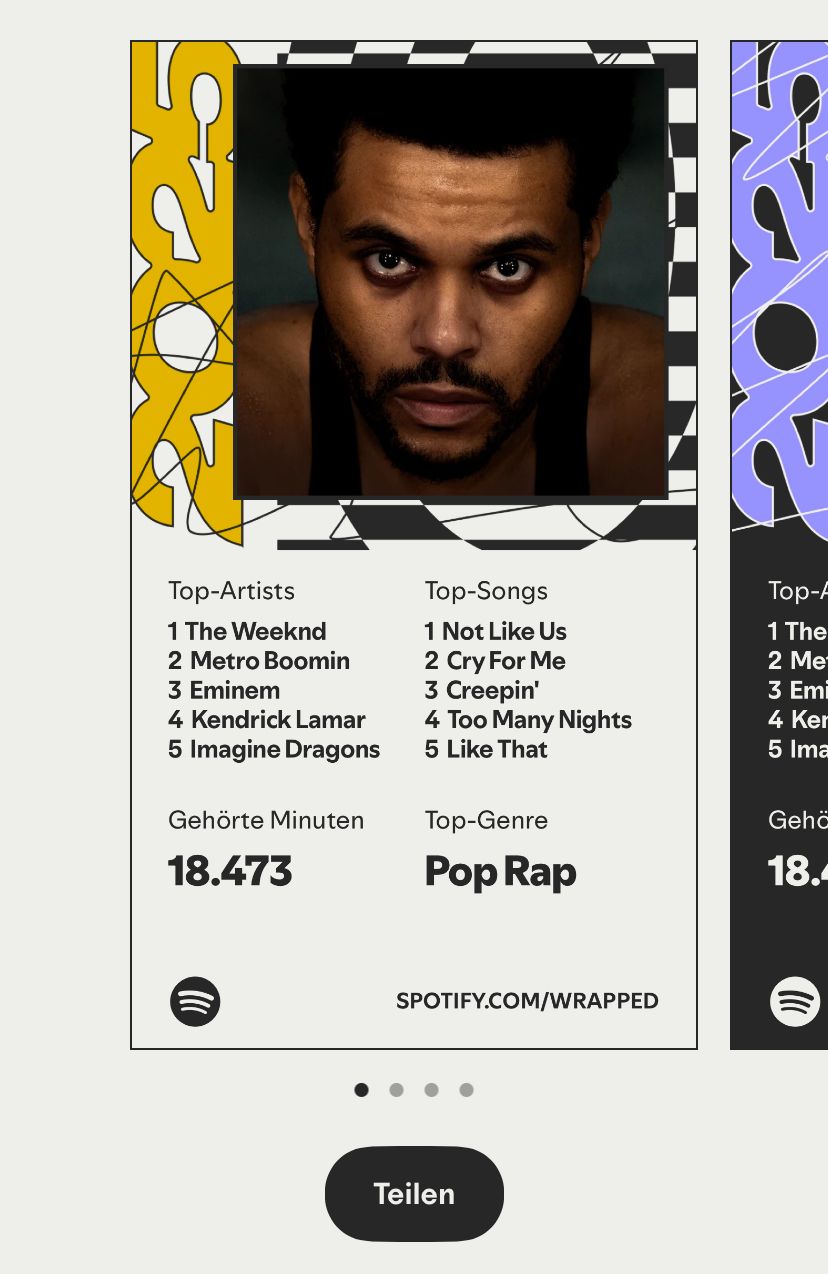Screen dimensions: 828x1274
Task: Click top artist The Weeknd
Action: point(247,632)
